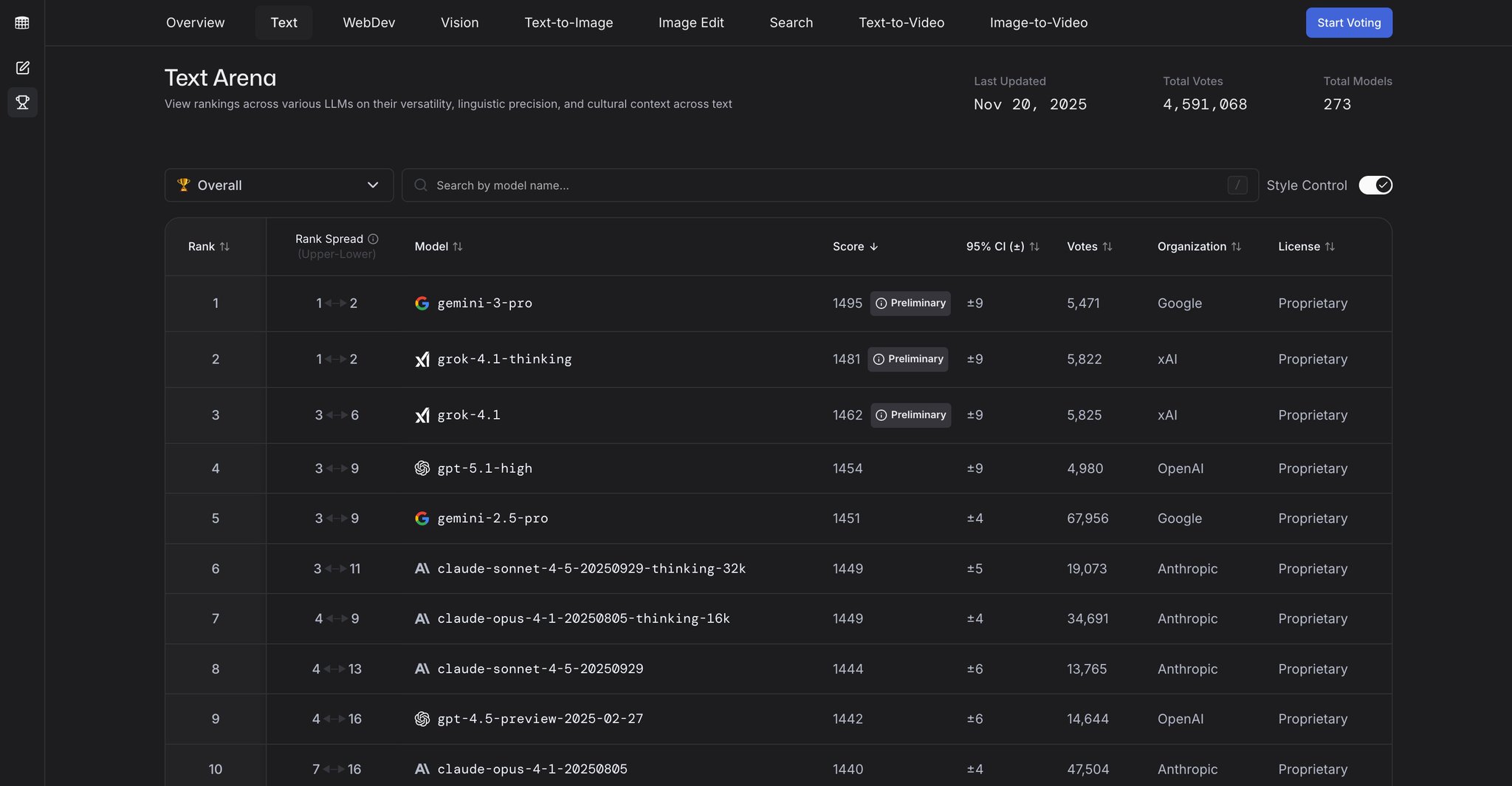Click the score 1495 cell
This screenshot has width=1512, height=786.
point(848,304)
